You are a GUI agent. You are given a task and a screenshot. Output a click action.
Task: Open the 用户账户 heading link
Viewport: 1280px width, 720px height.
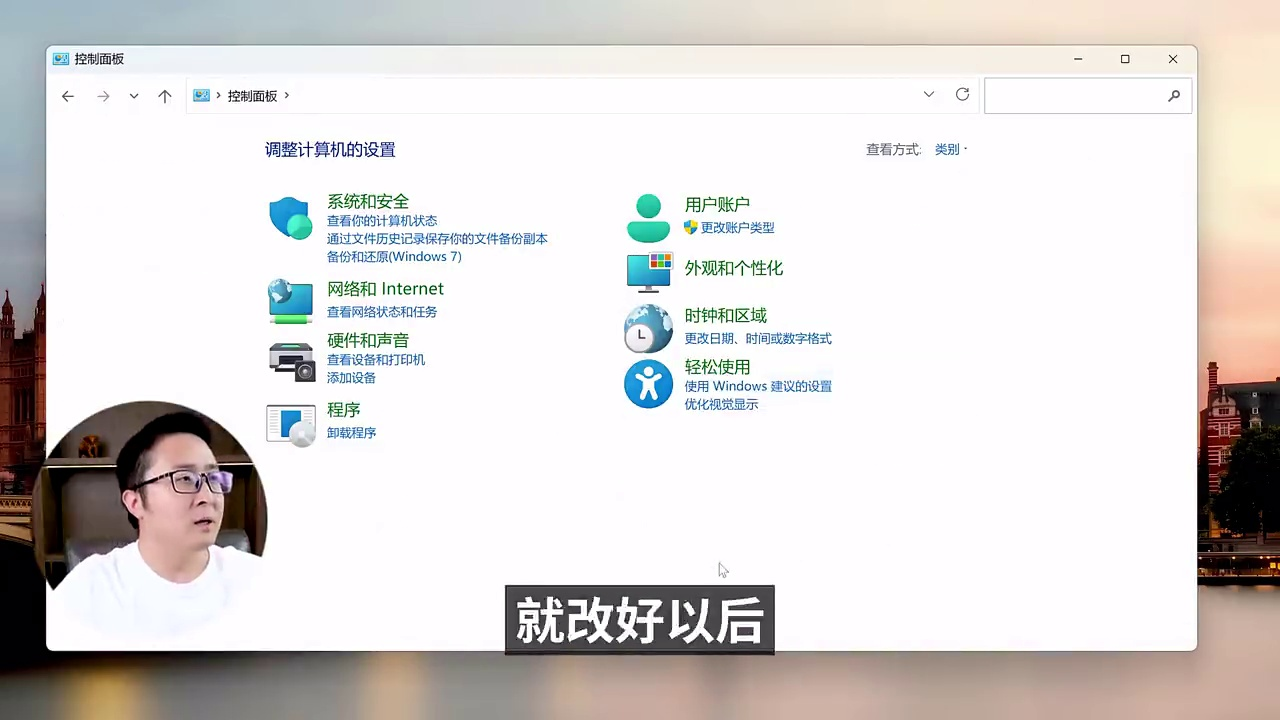click(717, 204)
